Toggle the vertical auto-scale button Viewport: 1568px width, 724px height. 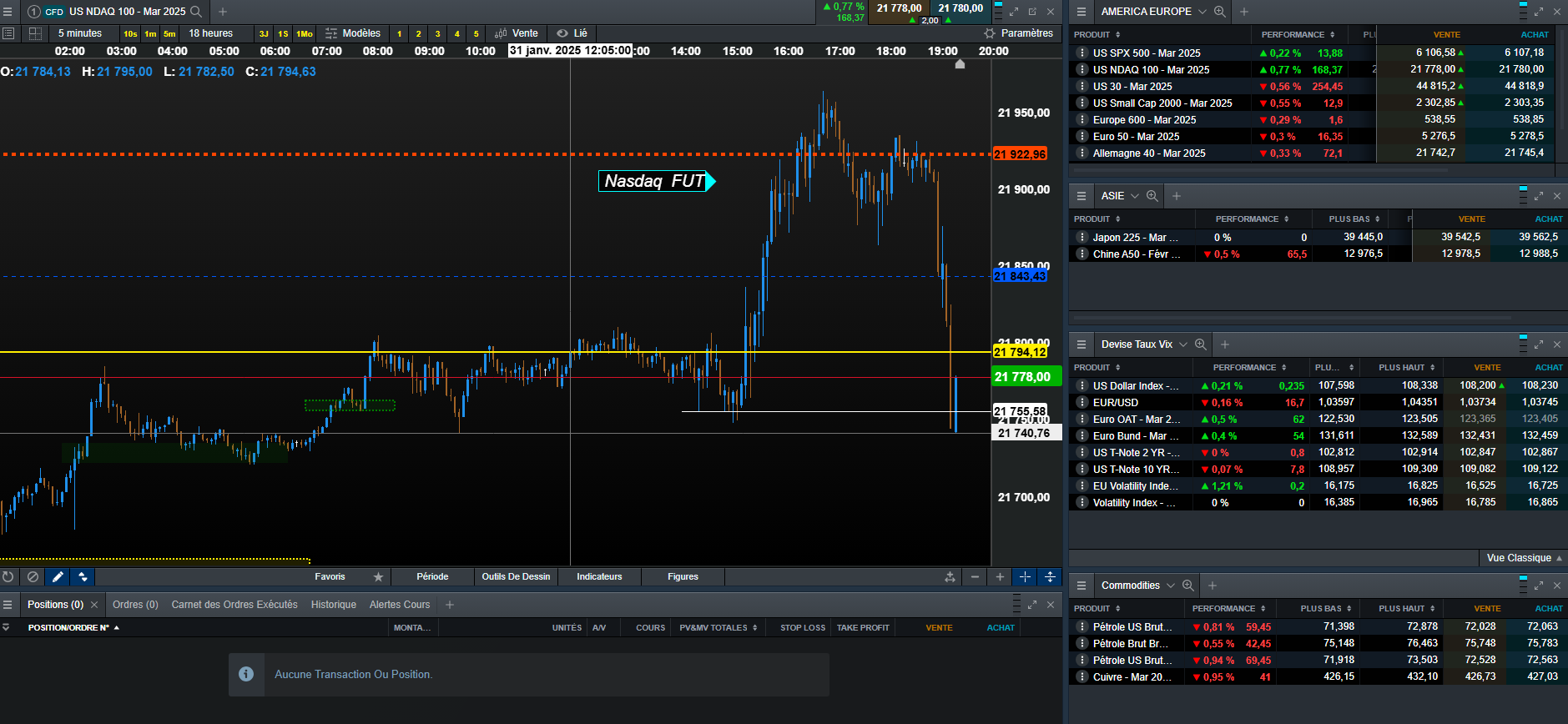[x=1050, y=576]
